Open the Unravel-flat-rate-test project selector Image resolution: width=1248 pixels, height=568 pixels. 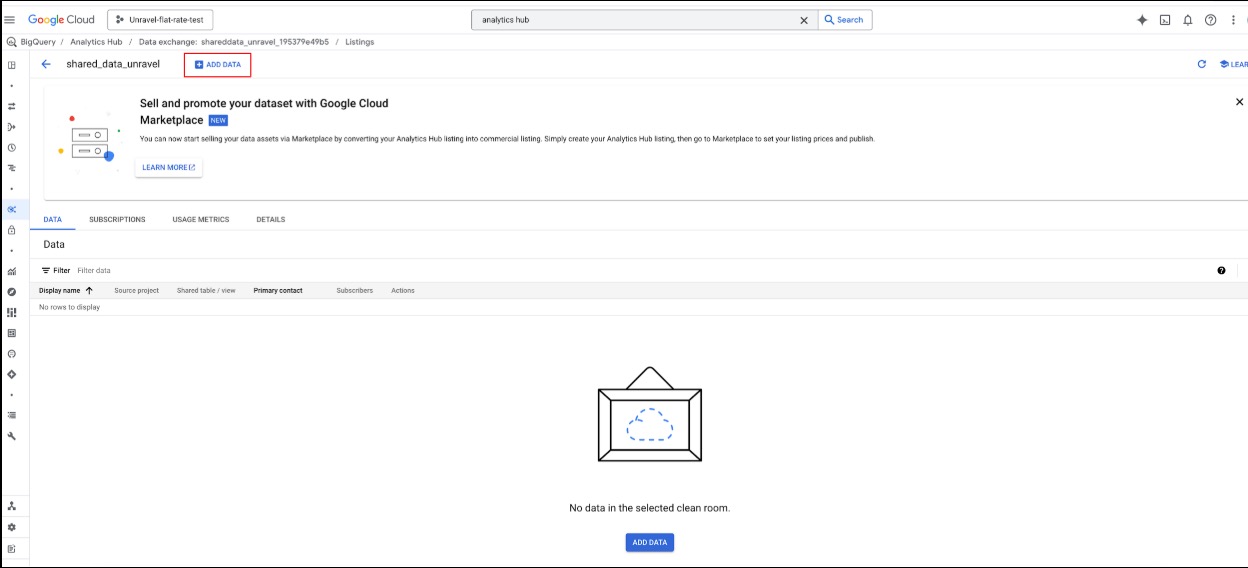160,20
